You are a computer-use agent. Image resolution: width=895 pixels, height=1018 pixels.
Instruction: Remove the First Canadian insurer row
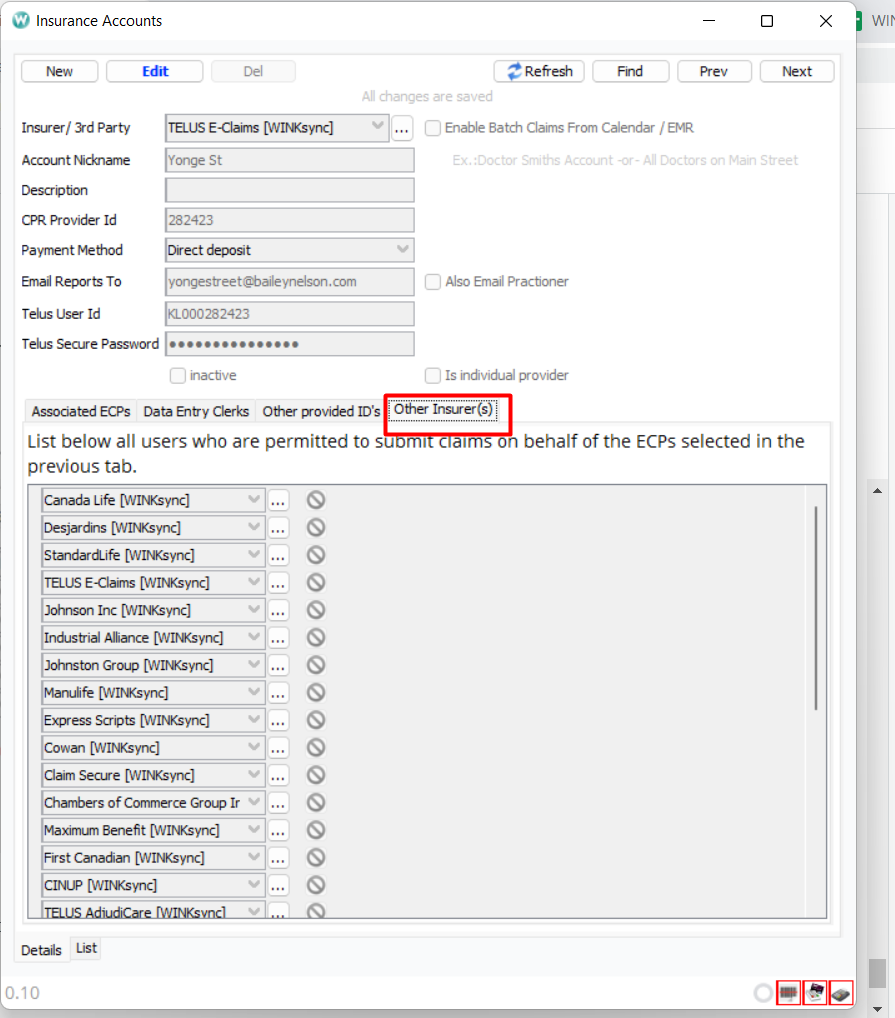[316, 858]
